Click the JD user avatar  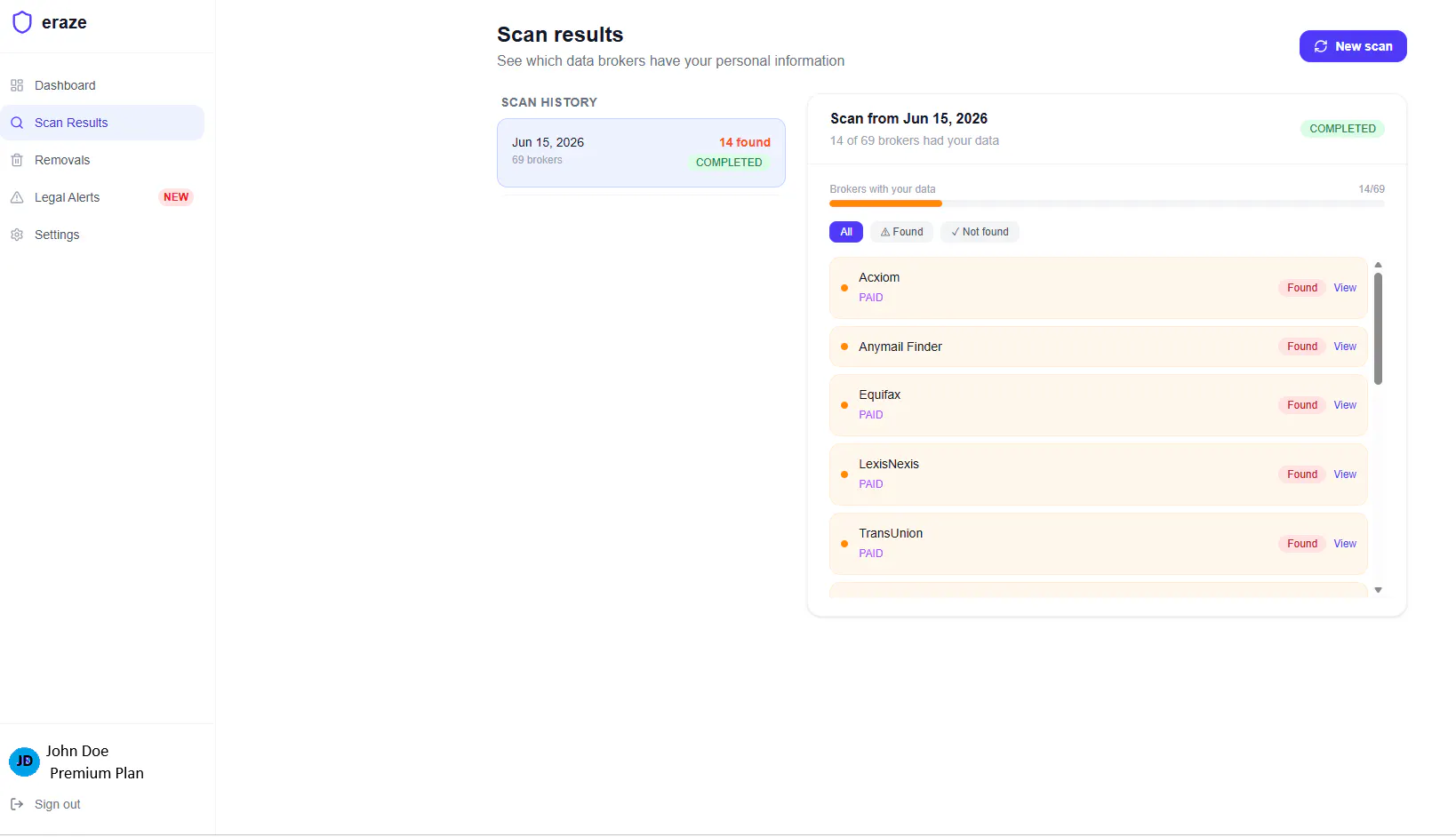[24, 761]
